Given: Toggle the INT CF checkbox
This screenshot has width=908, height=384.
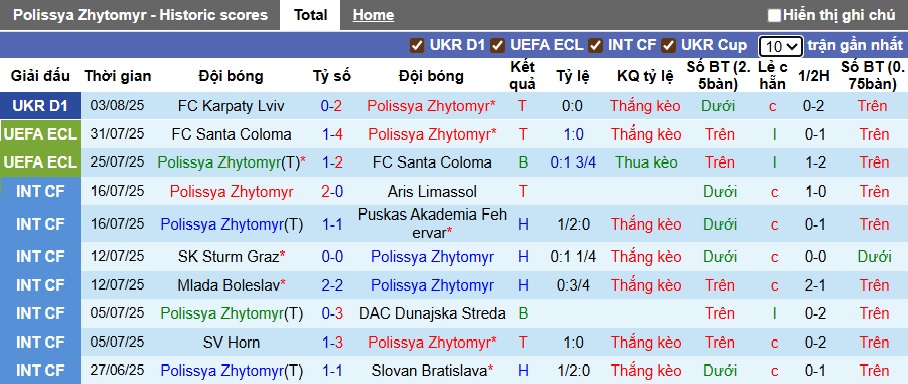Looking at the screenshot, I should pyautogui.click(x=595, y=46).
